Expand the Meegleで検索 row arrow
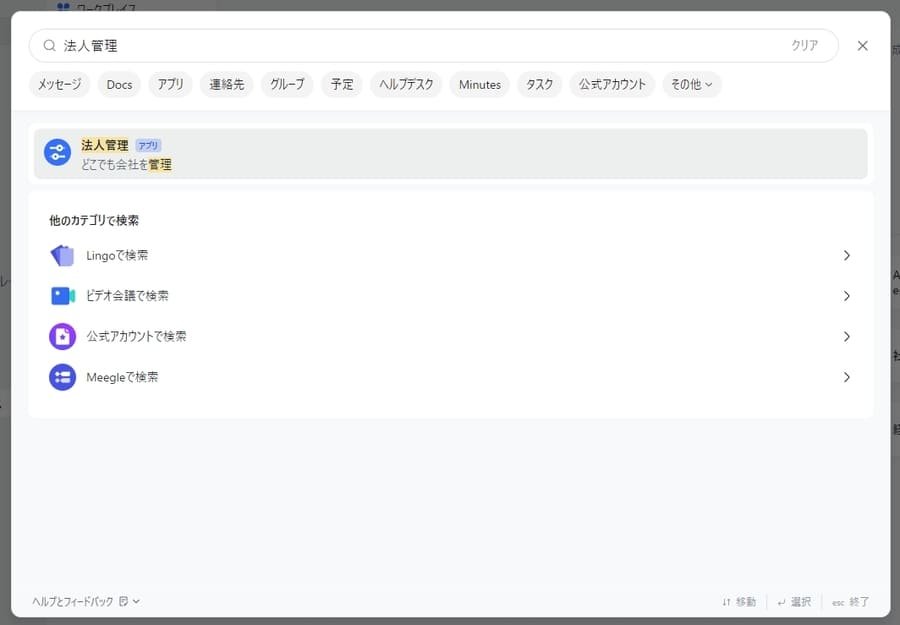The height and width of the screenshot is (625, 900). click(846, 377)
